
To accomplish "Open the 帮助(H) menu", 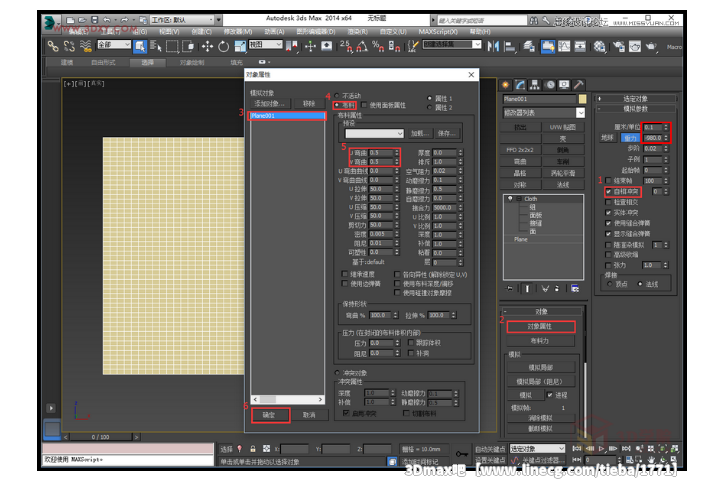I will click(480, 32).
